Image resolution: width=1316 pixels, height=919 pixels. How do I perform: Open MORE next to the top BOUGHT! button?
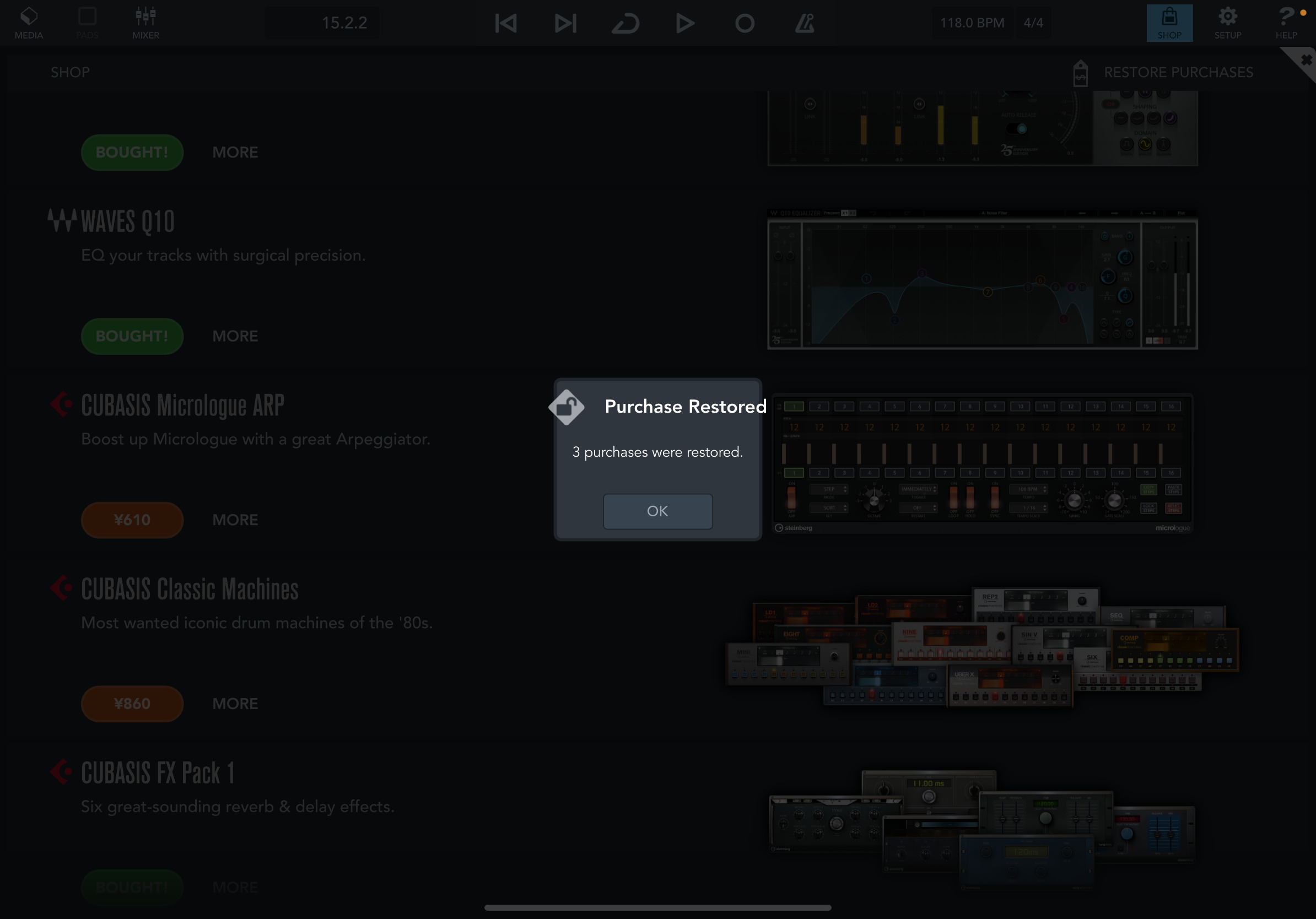coord(235,153)
